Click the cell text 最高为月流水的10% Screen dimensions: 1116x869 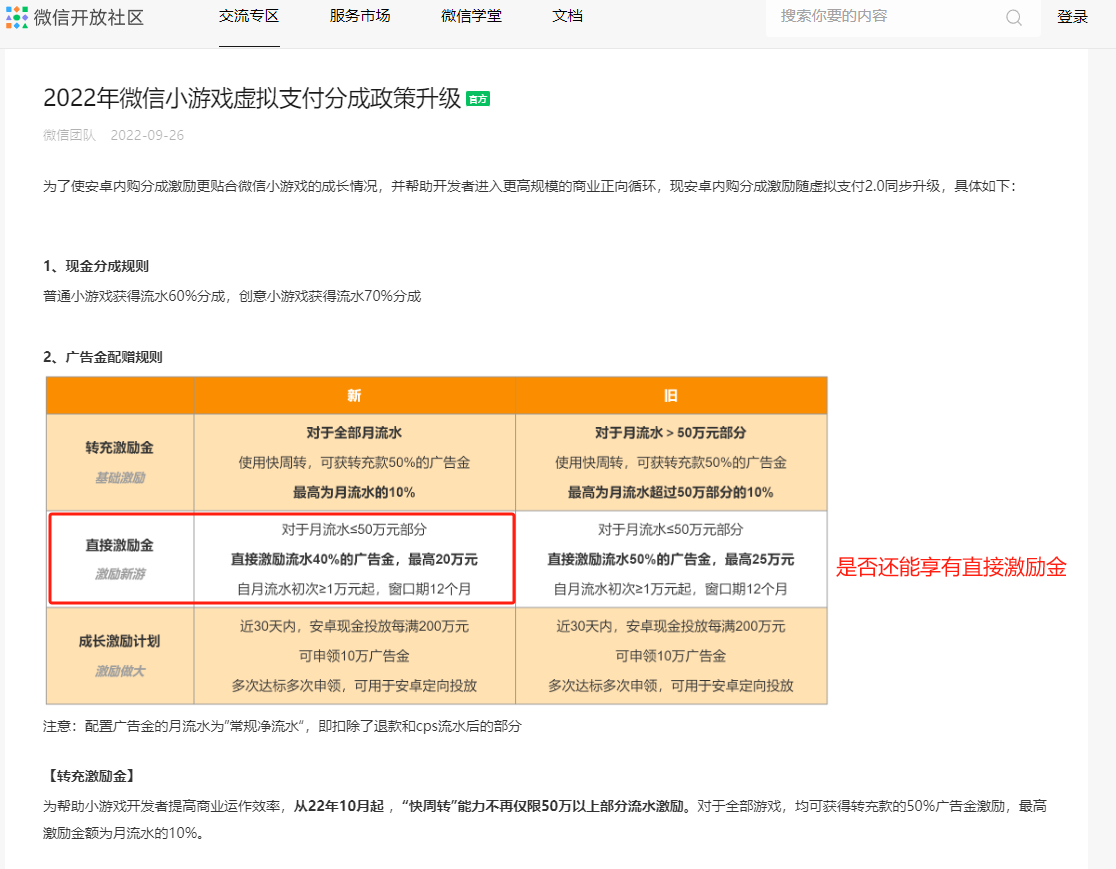pos(354,493)
